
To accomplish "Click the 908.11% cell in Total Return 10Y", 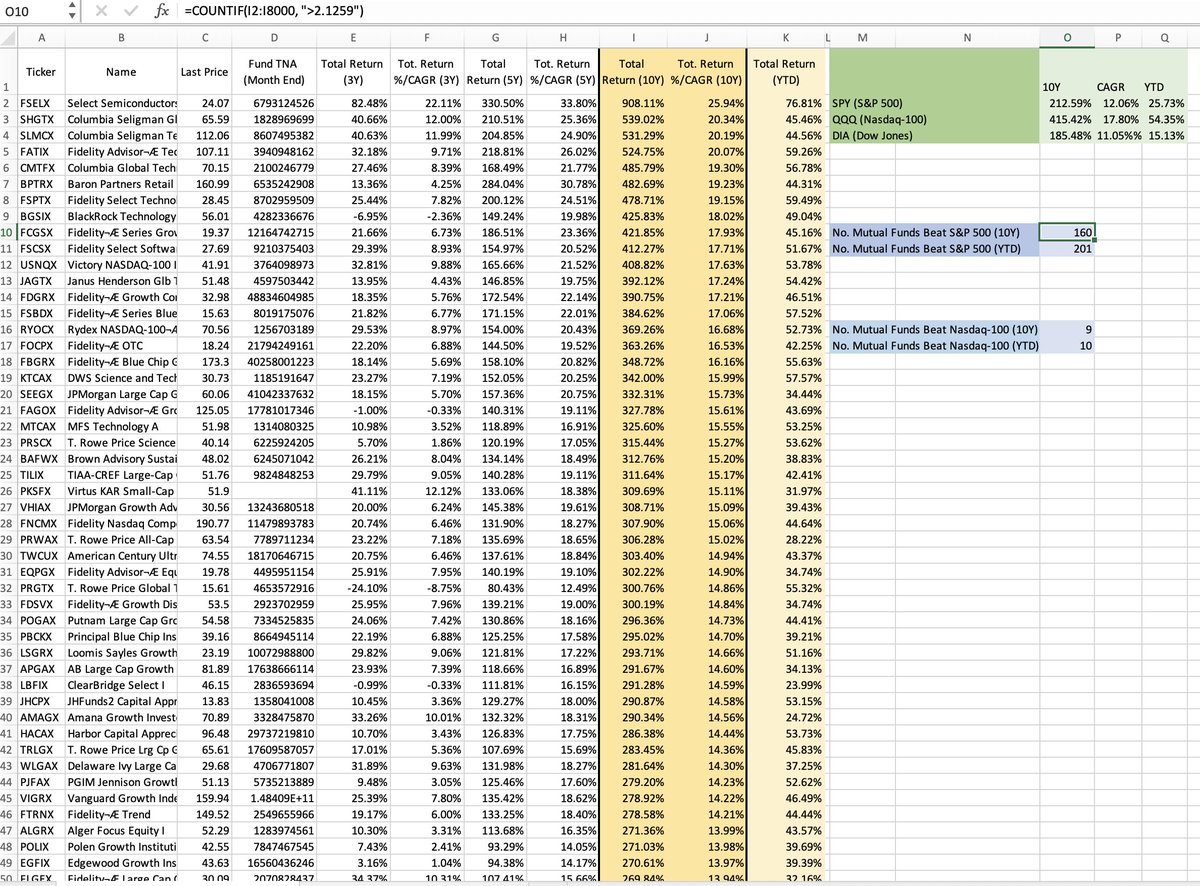I will click(x=635, y=103).
